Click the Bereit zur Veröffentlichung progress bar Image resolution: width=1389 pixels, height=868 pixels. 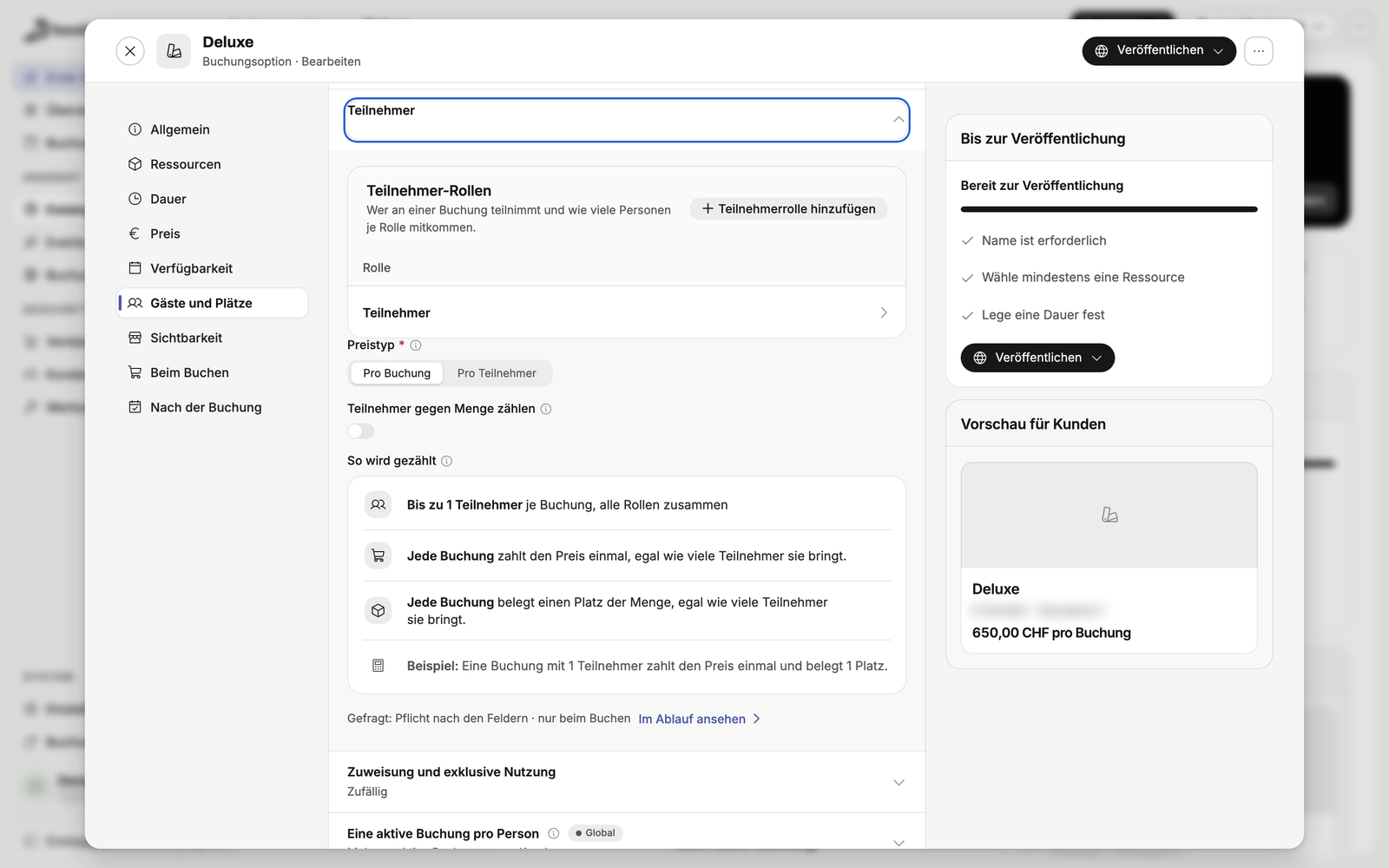pyautogui.click(x=1109, y=209)
